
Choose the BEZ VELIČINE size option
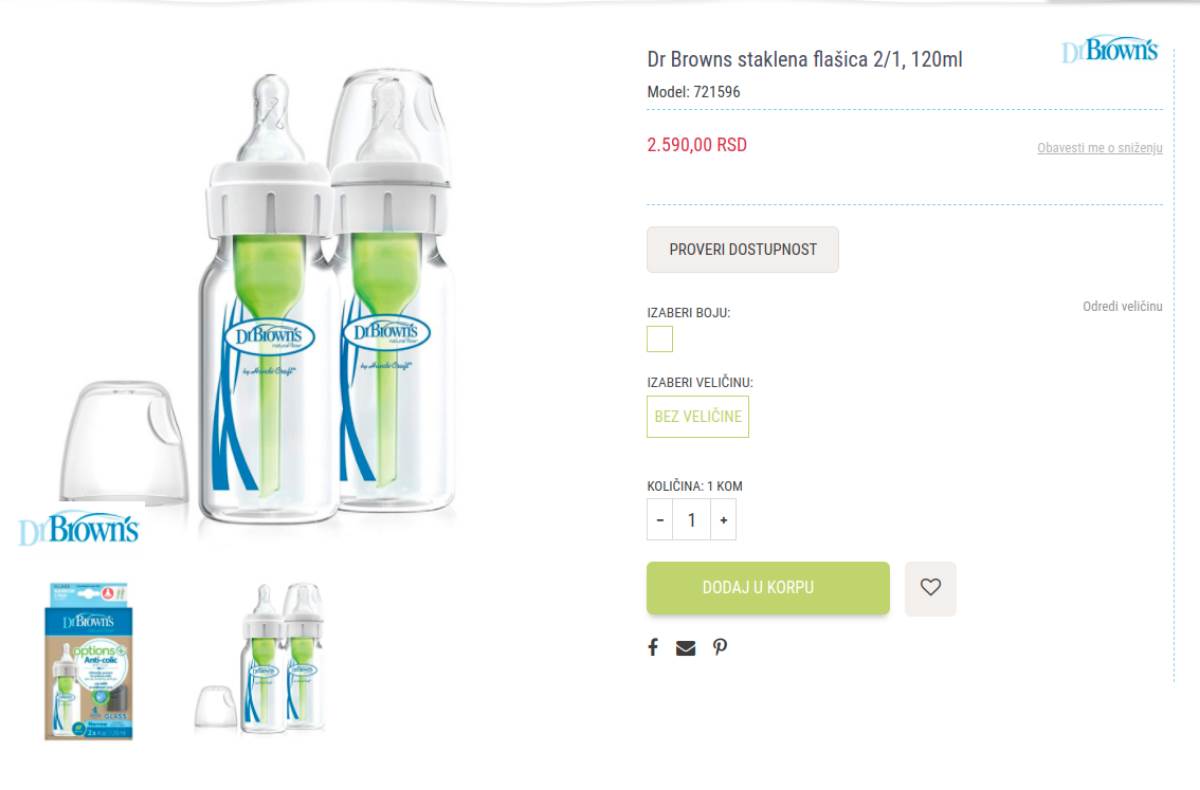click(x=698, y=416)
